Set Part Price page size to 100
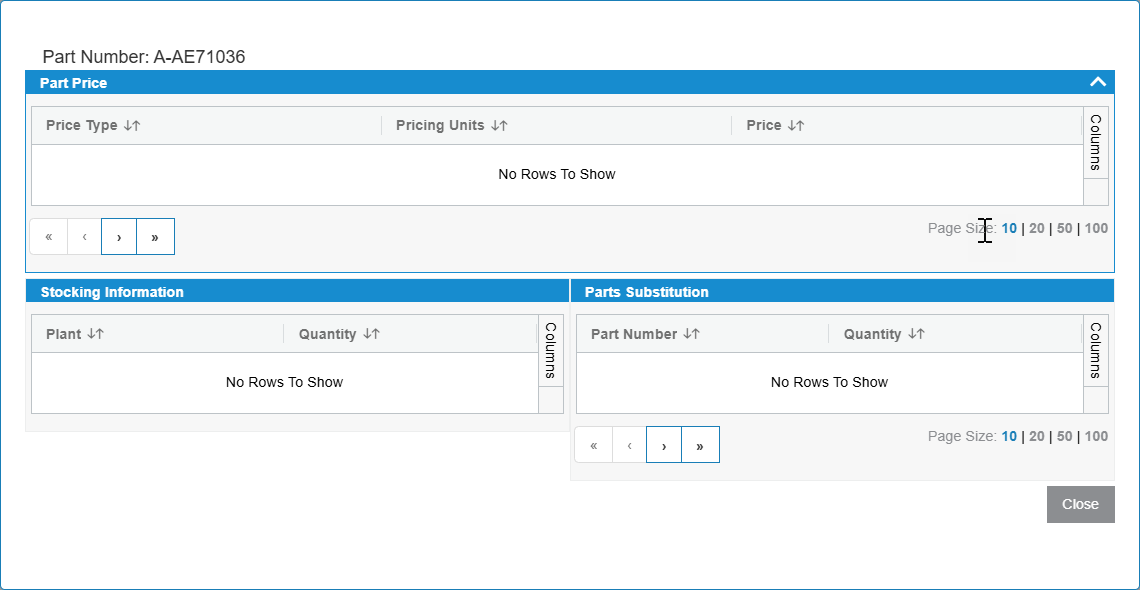This screenshot has width=1140, height=590. [x=1096, y=228]
